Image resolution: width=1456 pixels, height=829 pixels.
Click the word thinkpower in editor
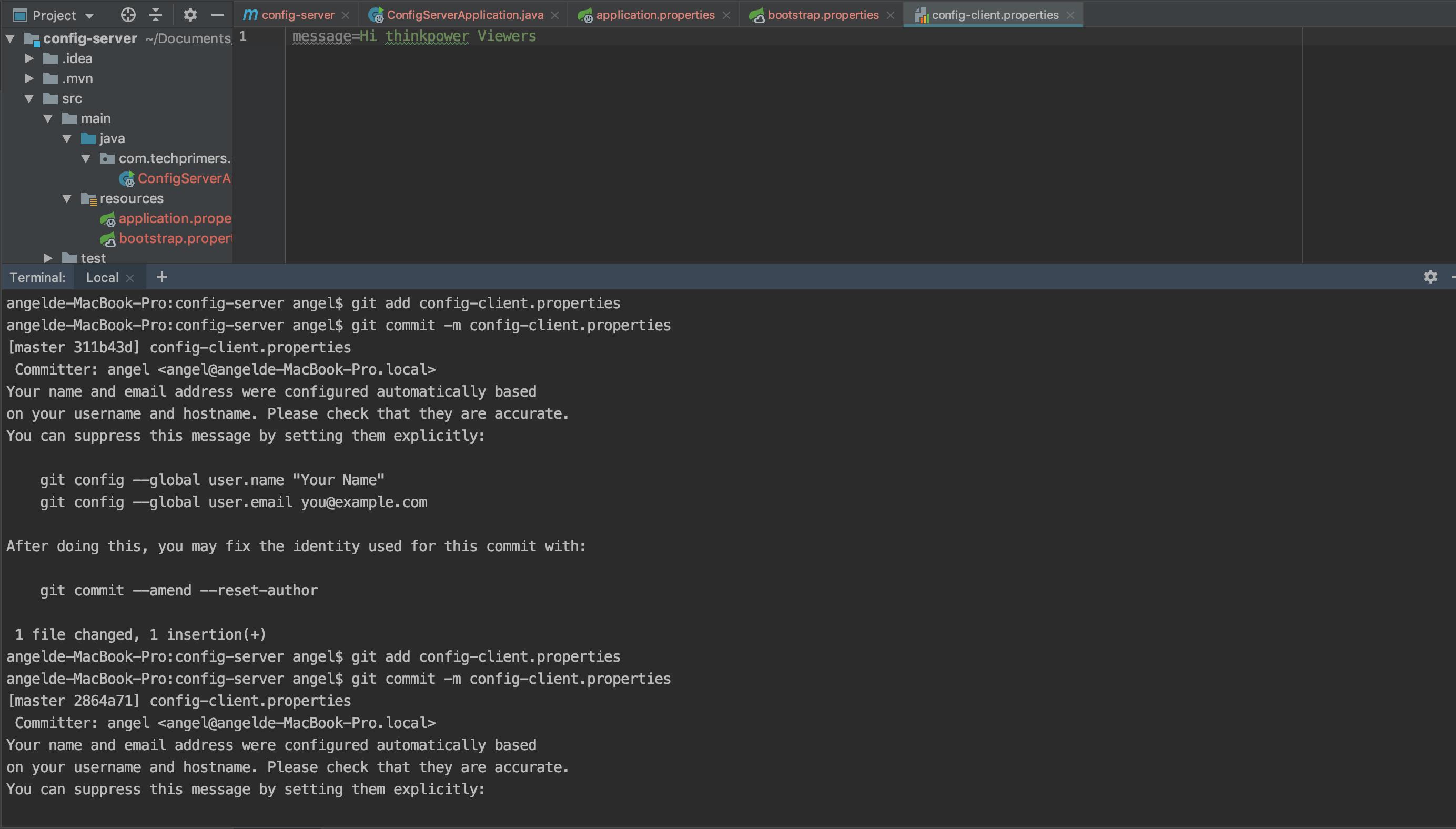(428, 36)
